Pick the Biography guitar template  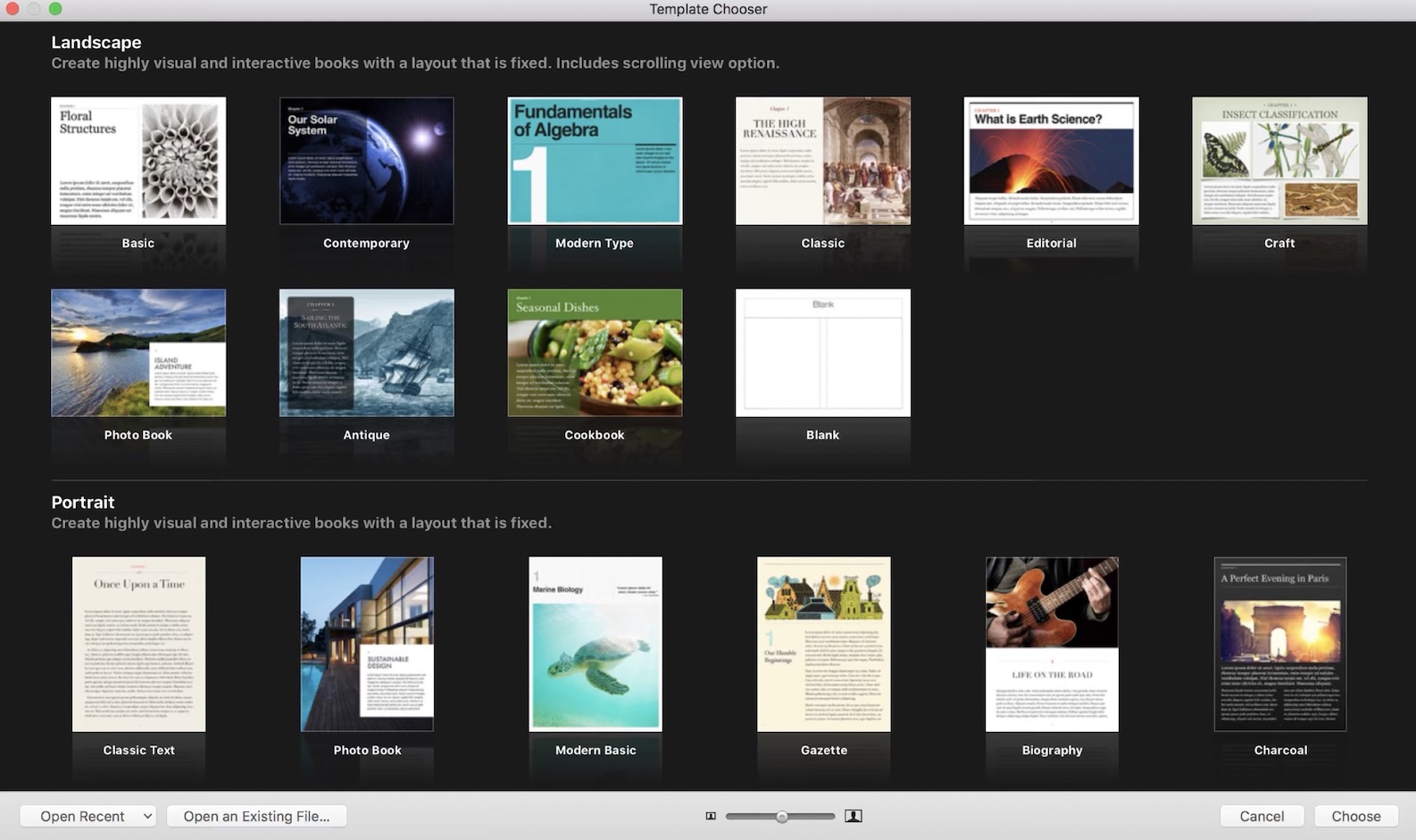click(1052, 645)
